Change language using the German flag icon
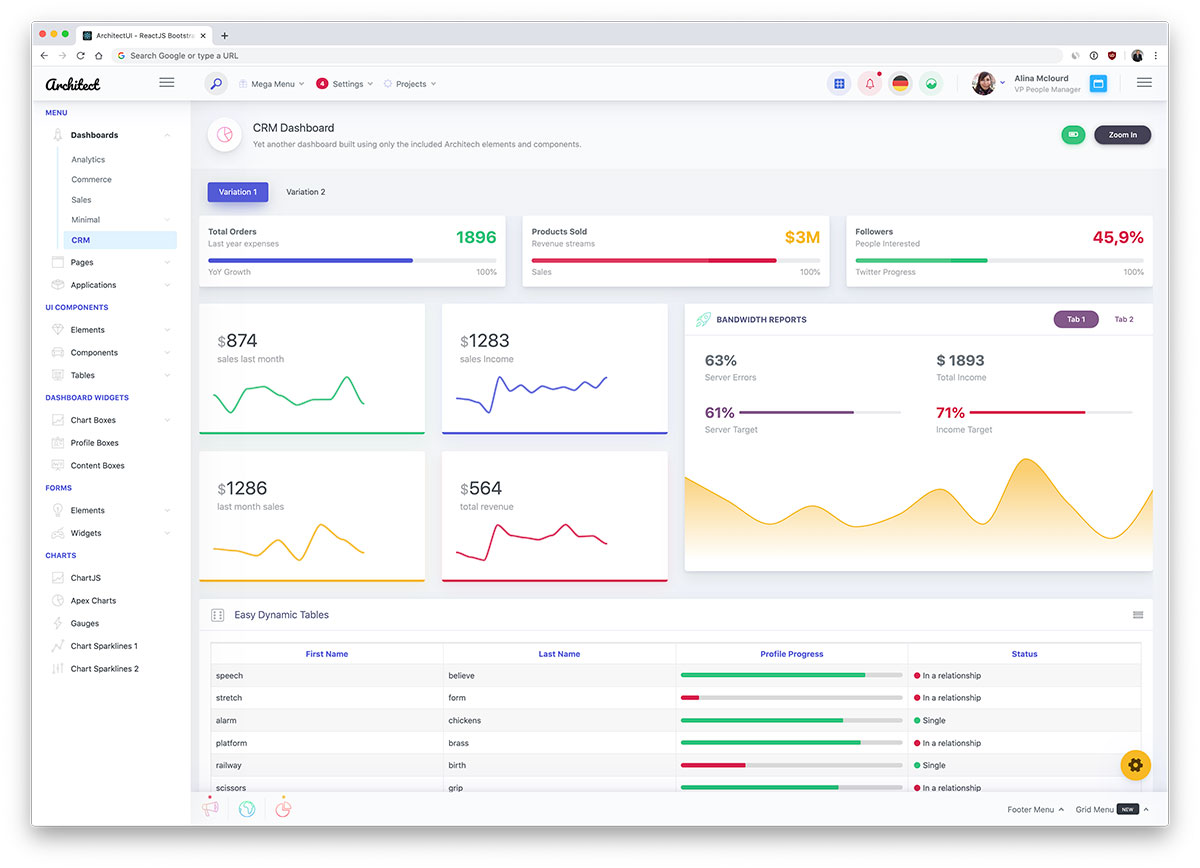The height and width of the screenshot is (868, 1200). 899,83
